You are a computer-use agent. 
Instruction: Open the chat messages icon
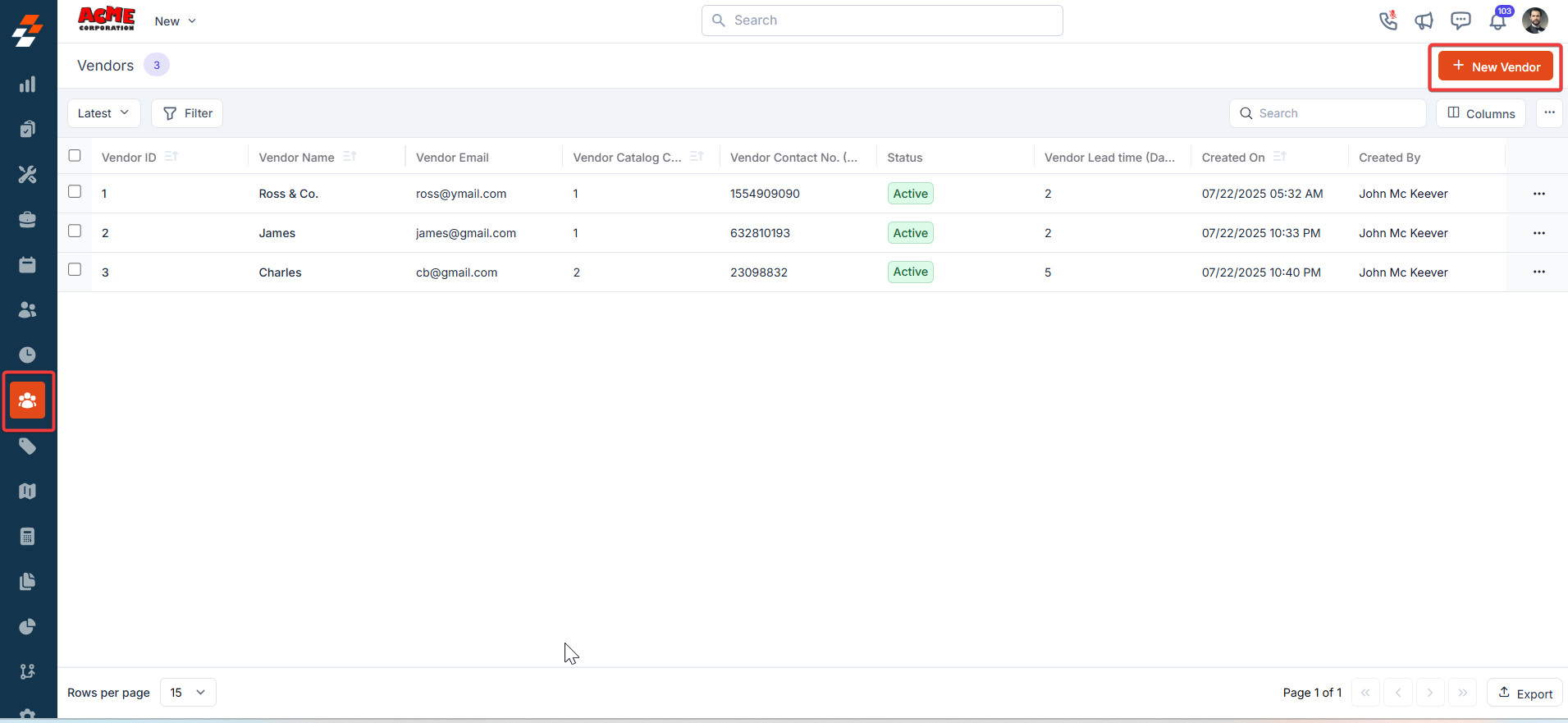(1461, 21)
